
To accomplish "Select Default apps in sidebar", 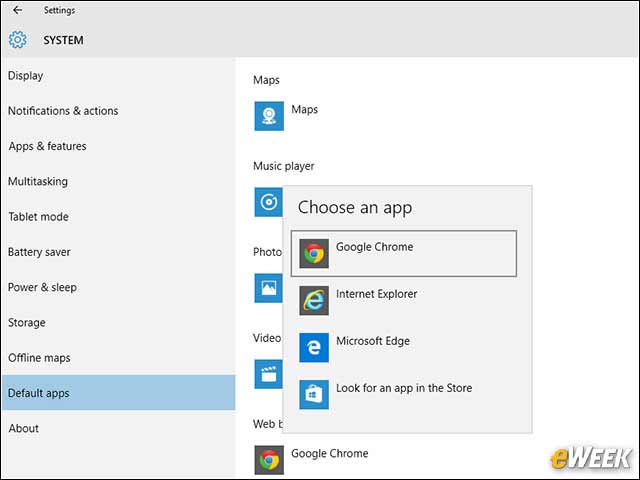I will [x=118, y=393].
